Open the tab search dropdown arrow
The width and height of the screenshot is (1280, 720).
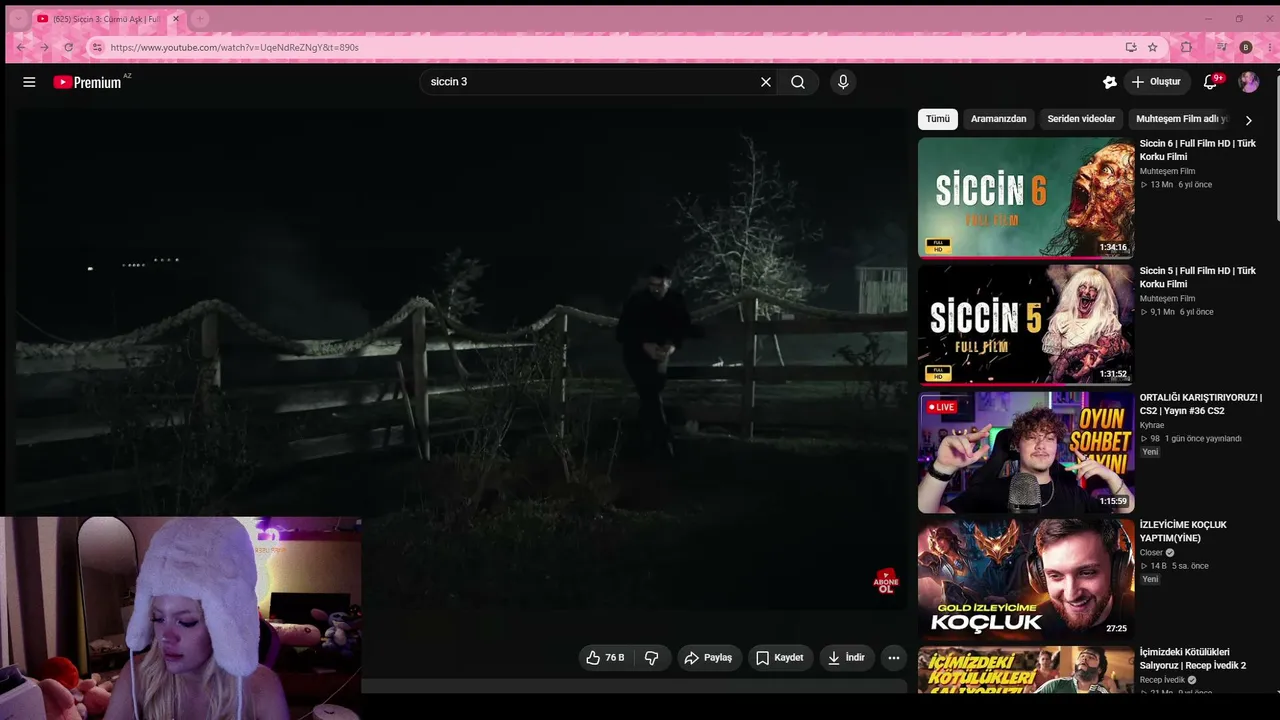pos(19,19)
